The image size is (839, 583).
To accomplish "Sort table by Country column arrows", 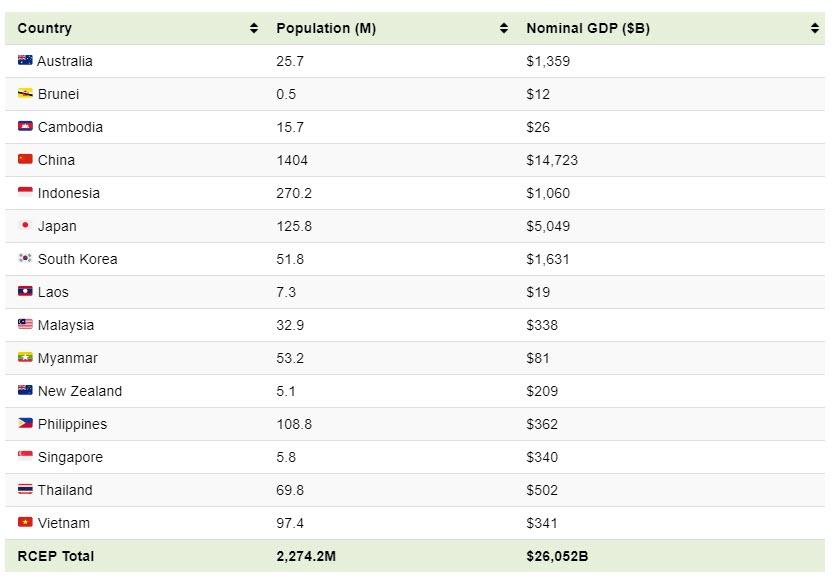I will (x=254, y=29).
